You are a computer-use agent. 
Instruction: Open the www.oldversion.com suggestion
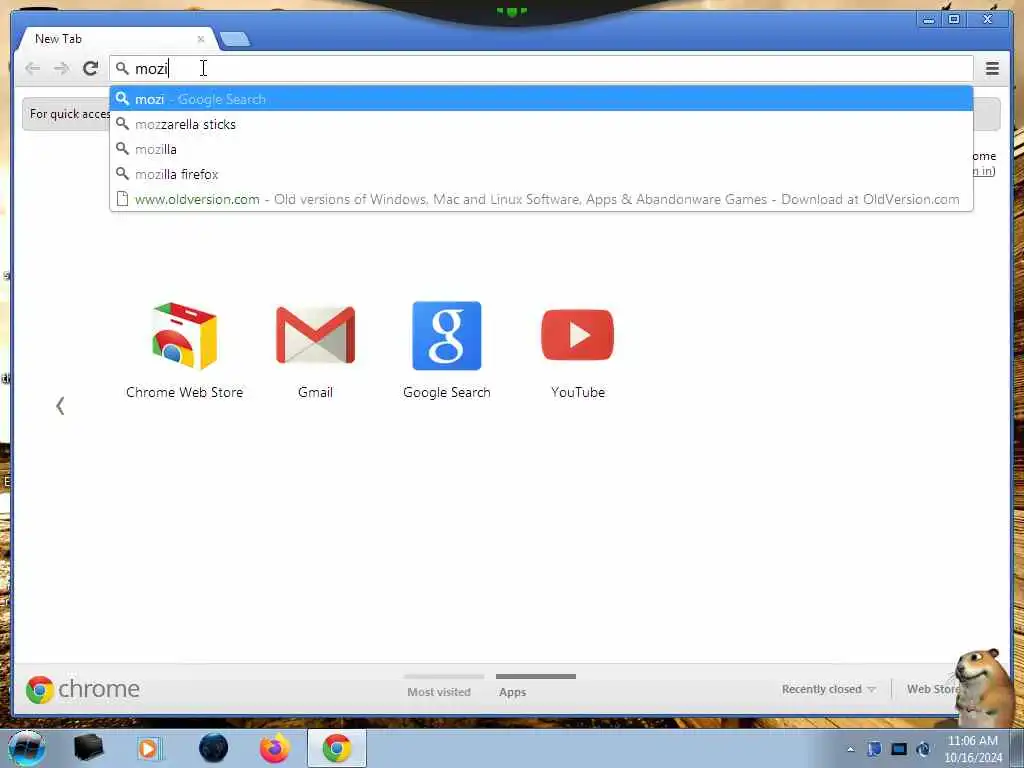tap(541, 199)
